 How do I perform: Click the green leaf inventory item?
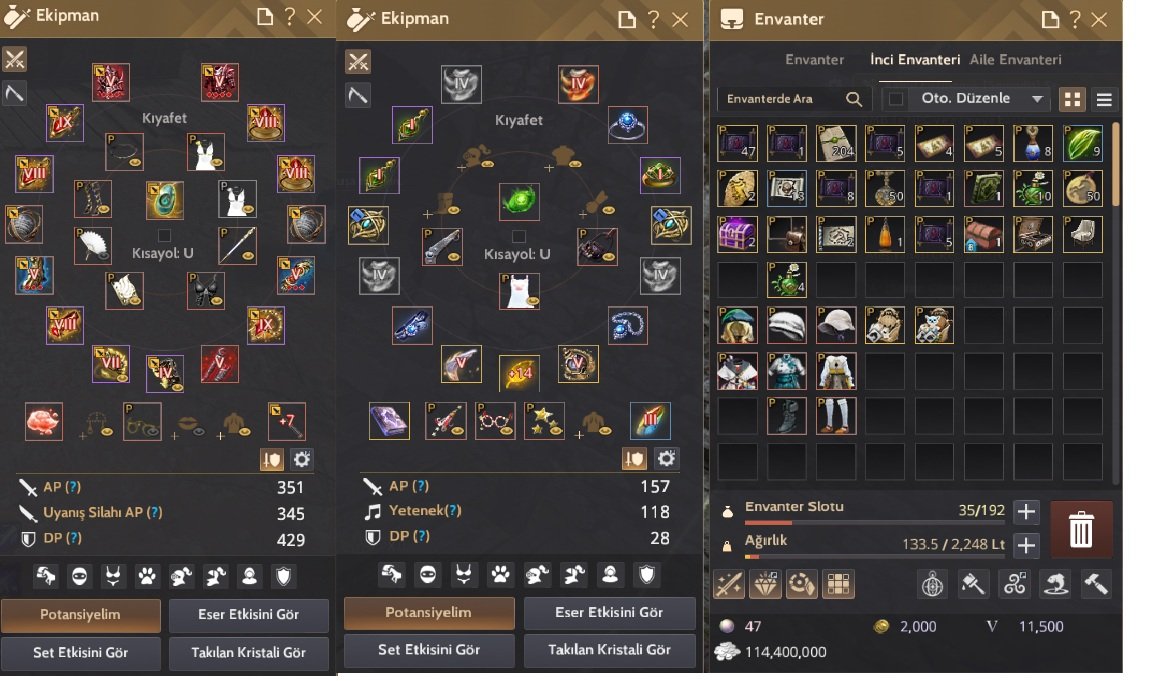coord(1083,143)
